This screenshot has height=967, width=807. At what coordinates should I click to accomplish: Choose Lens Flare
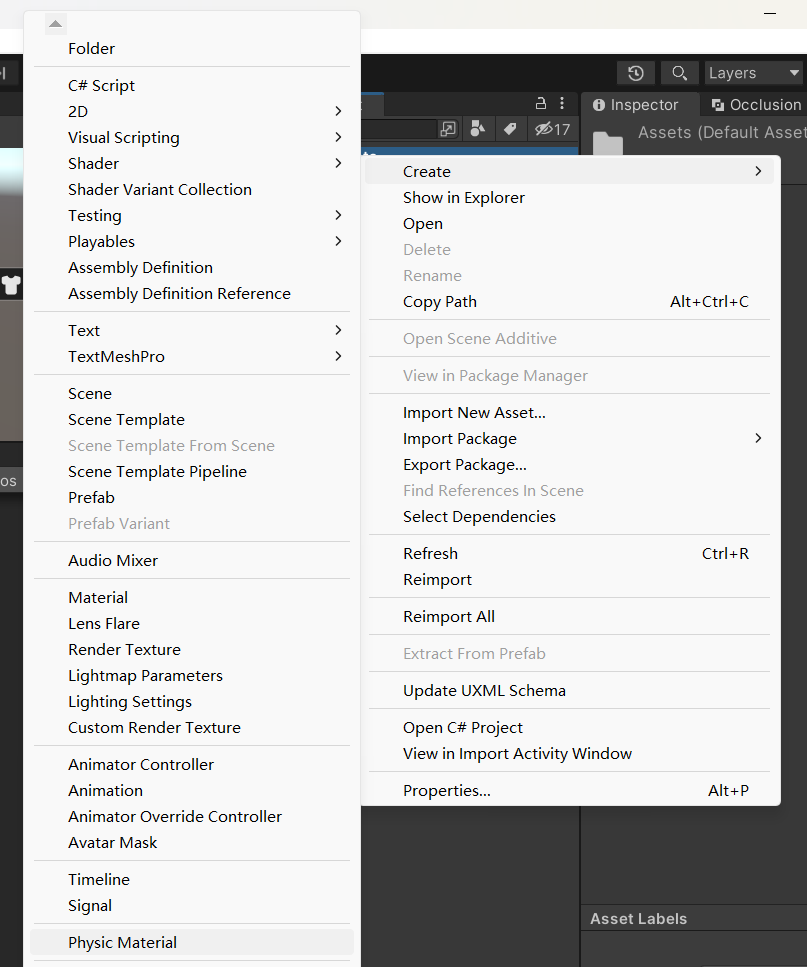pos(192,623)
